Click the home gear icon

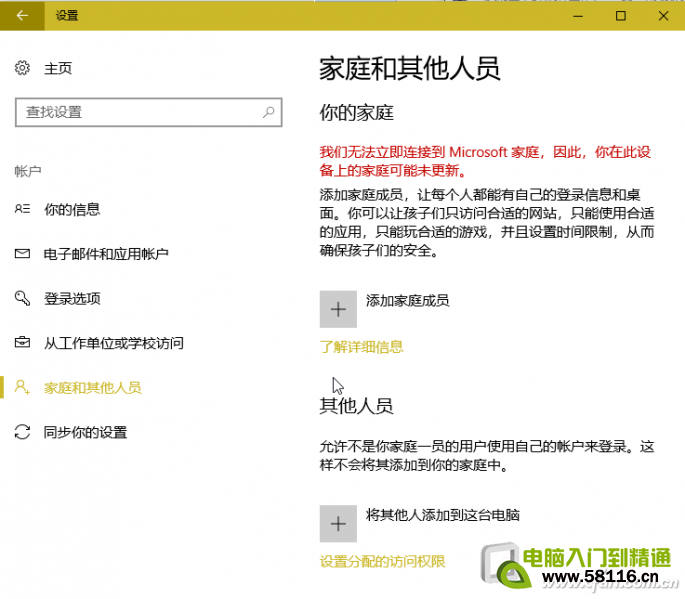pyautogui.click(x=23, y=68)
